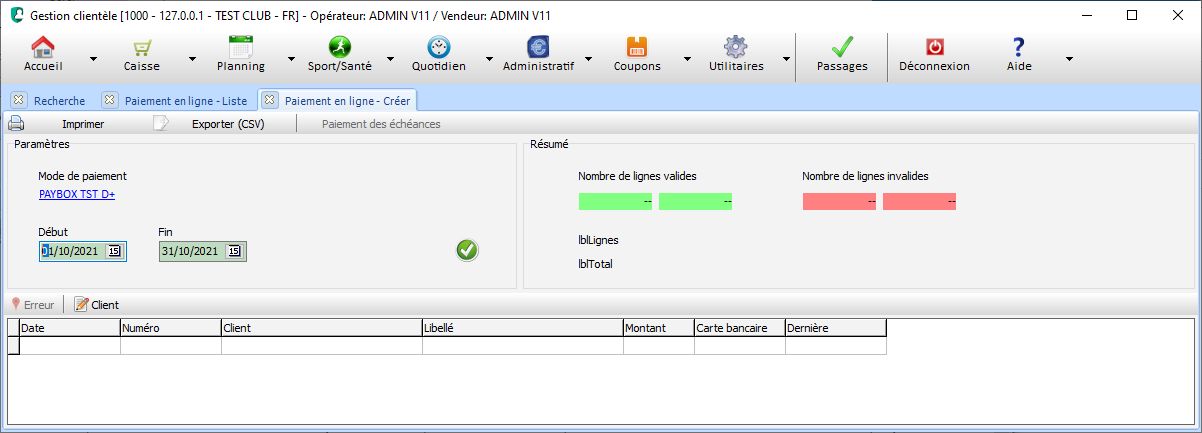Expand the Aide dropdown arrow

(x=1069, y=59)
